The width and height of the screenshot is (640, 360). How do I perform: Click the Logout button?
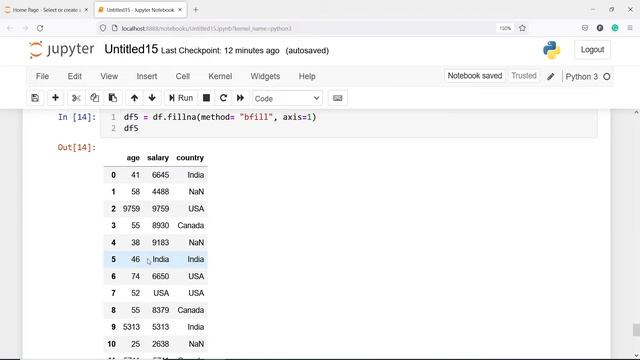pos(592,50)
